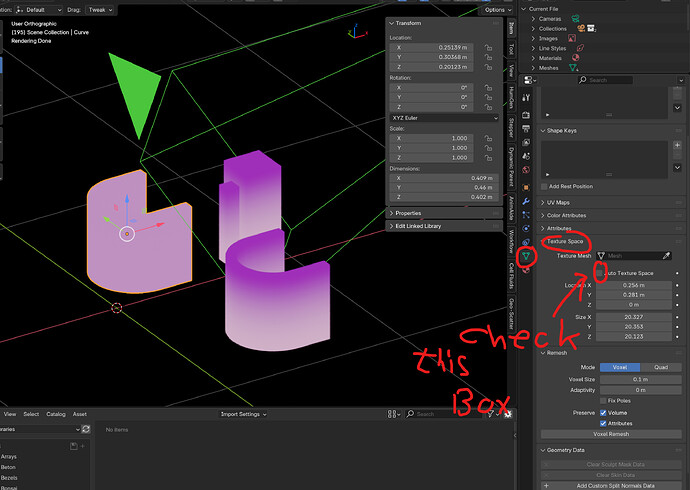Open the Object properties tab icon
The width and height of the screenshot is (690, 490).
(526, 187)
